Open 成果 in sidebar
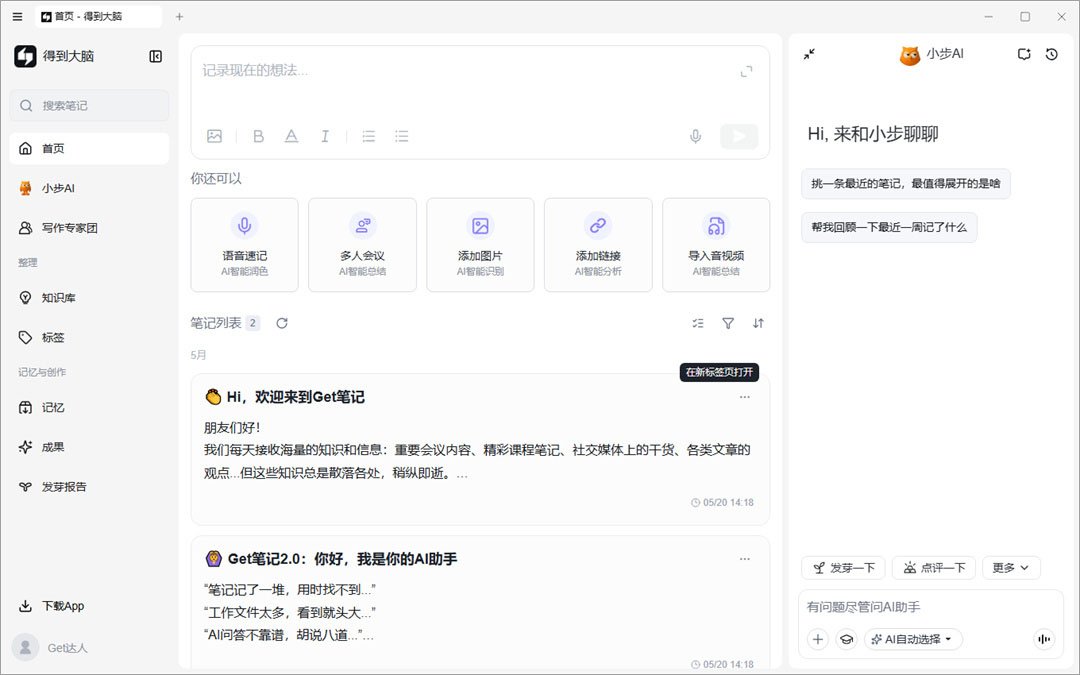The image size is (1080, 675). click(x=89, y=447)
